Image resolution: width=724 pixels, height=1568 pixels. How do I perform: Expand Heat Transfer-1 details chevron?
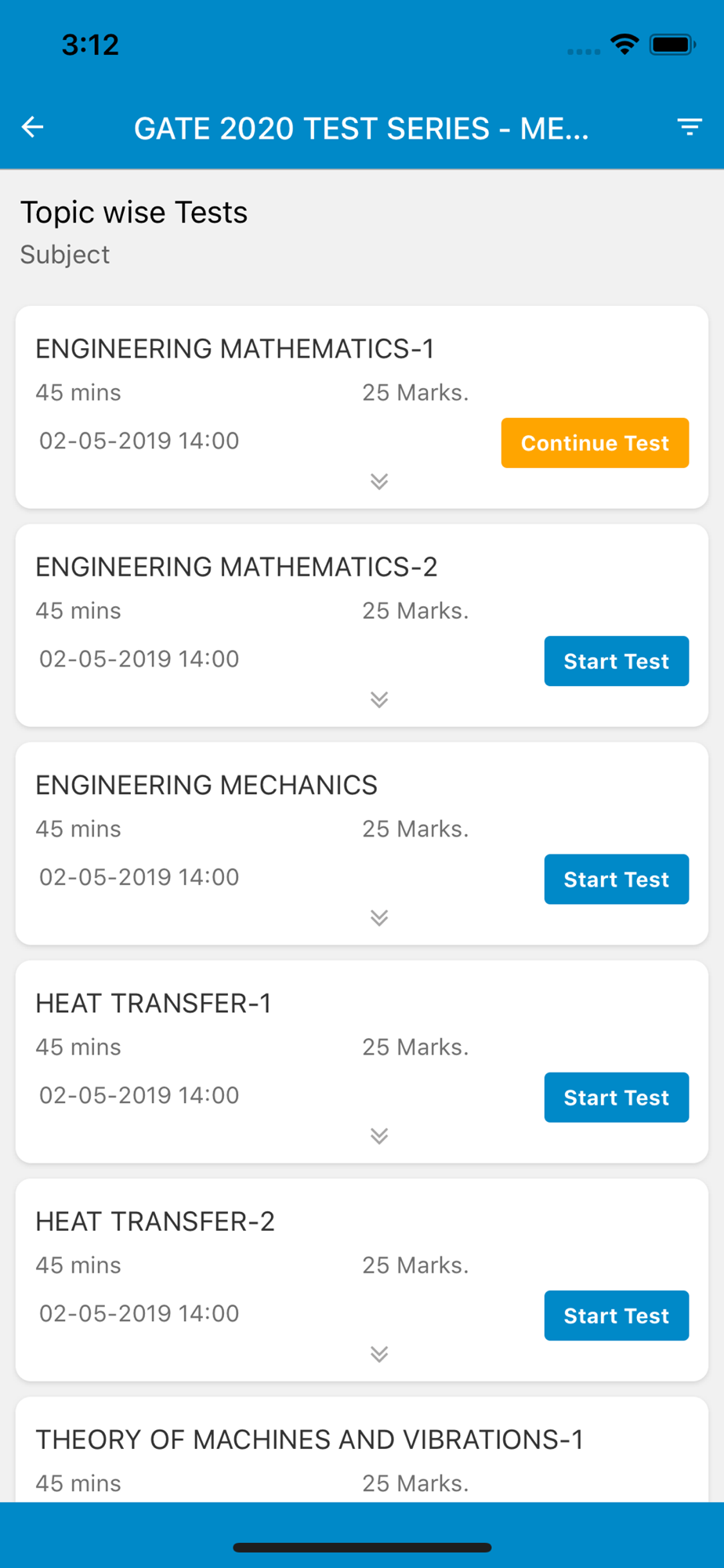click(x=379, y=1135)
